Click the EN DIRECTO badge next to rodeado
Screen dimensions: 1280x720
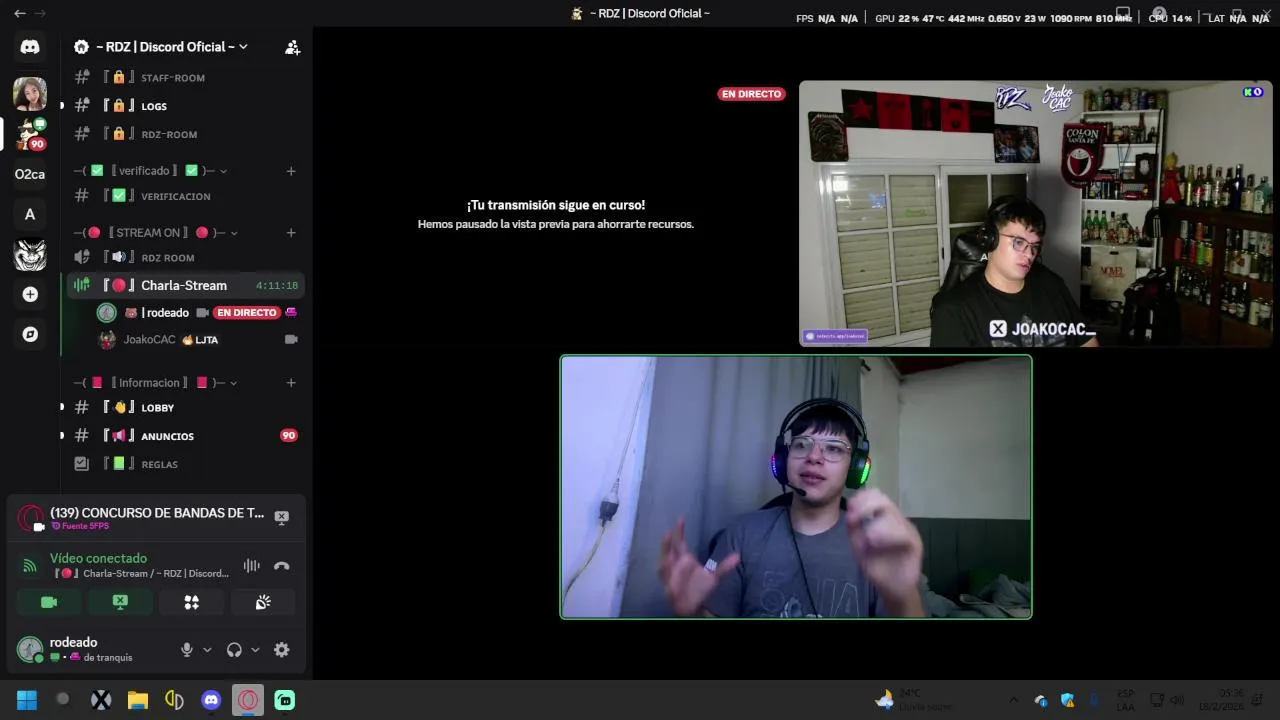[246, 313]
